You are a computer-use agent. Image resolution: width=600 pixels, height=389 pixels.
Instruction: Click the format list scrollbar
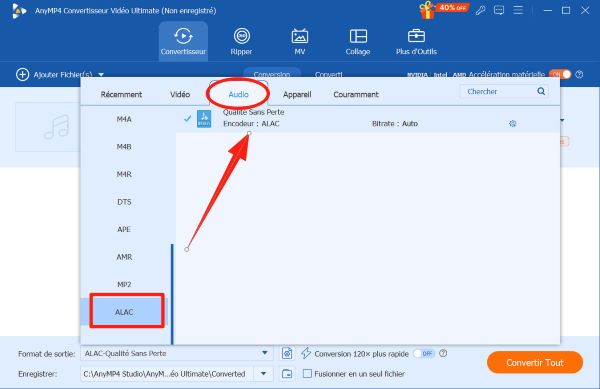coord(172,294)
